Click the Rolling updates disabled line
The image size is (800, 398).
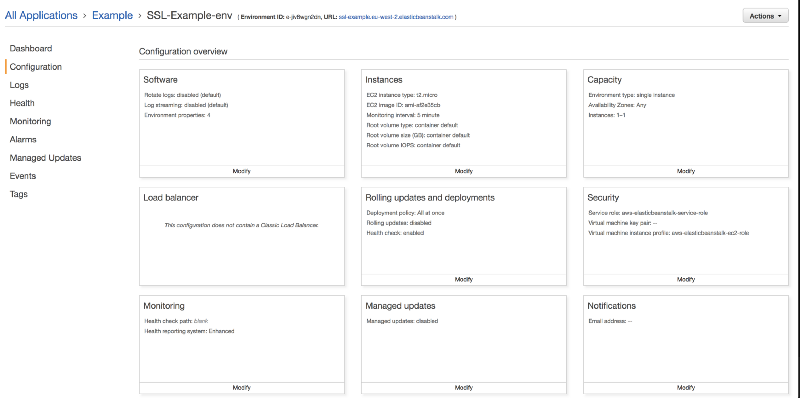tap(399, 222)
